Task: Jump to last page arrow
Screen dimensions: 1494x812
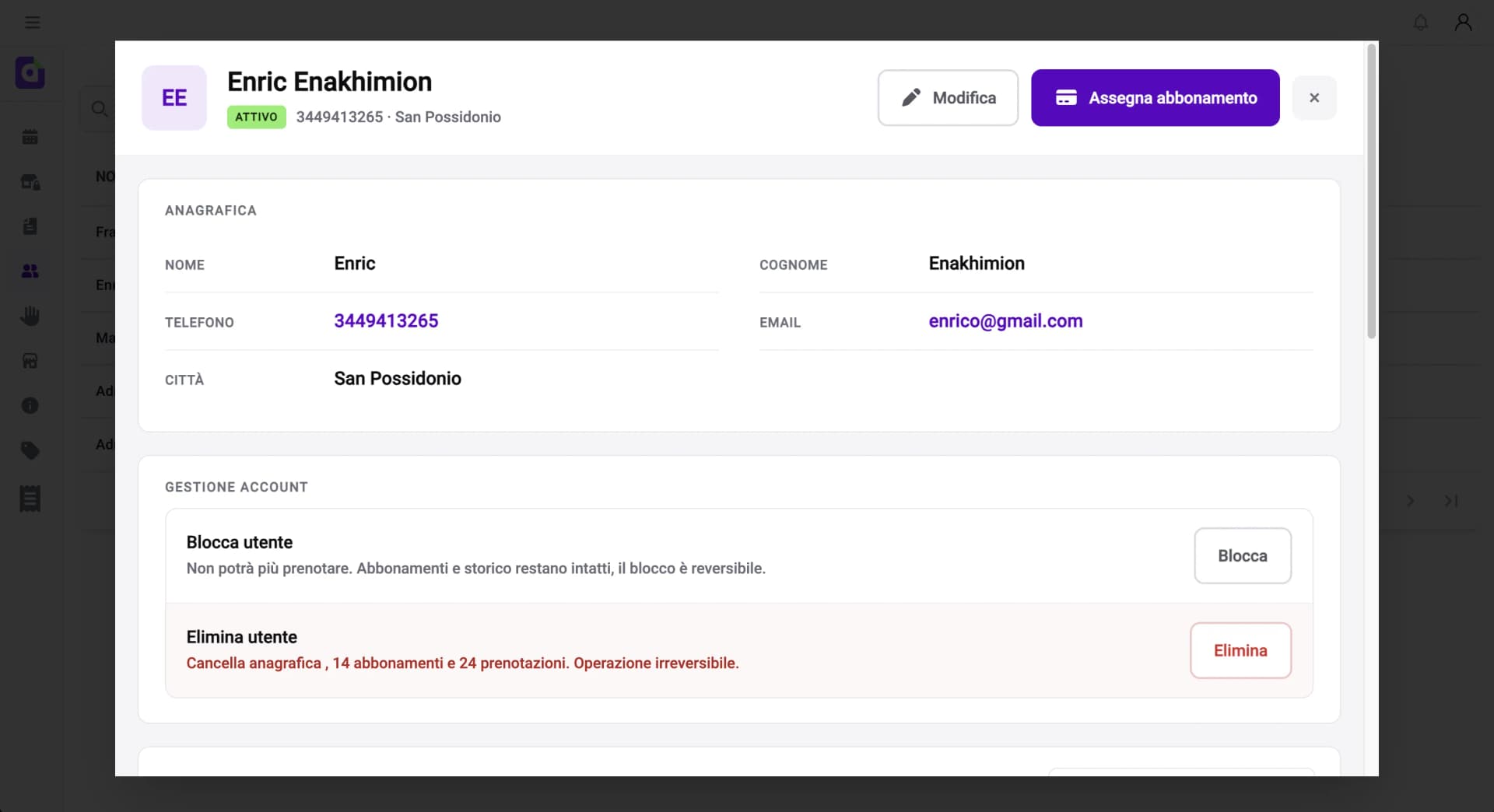Action: pyautogui.click(x=1451, y=501)
